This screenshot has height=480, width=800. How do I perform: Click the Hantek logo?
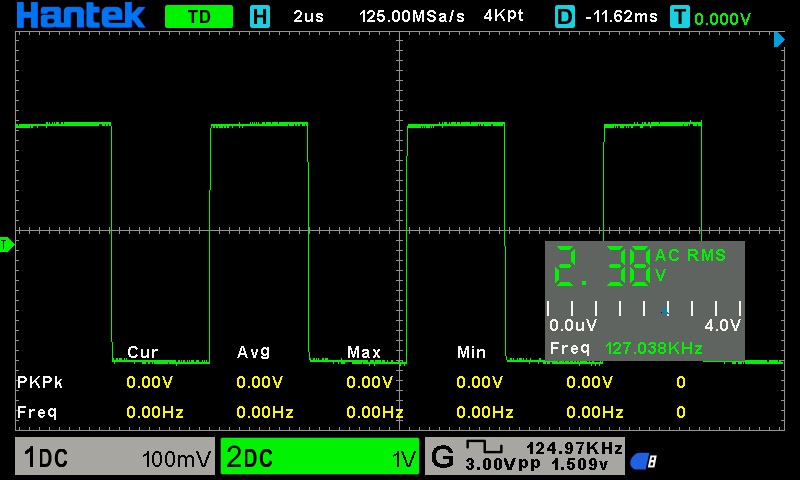point(81,15)
